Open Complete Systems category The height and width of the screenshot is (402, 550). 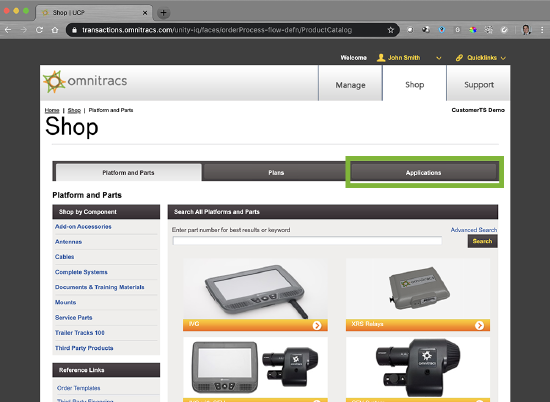click(x=81, y=272)
